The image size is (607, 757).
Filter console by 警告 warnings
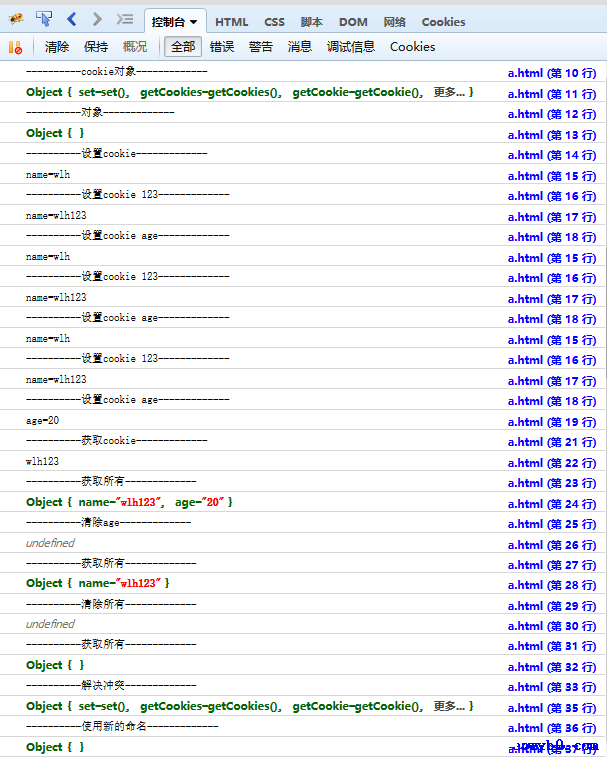261,47
